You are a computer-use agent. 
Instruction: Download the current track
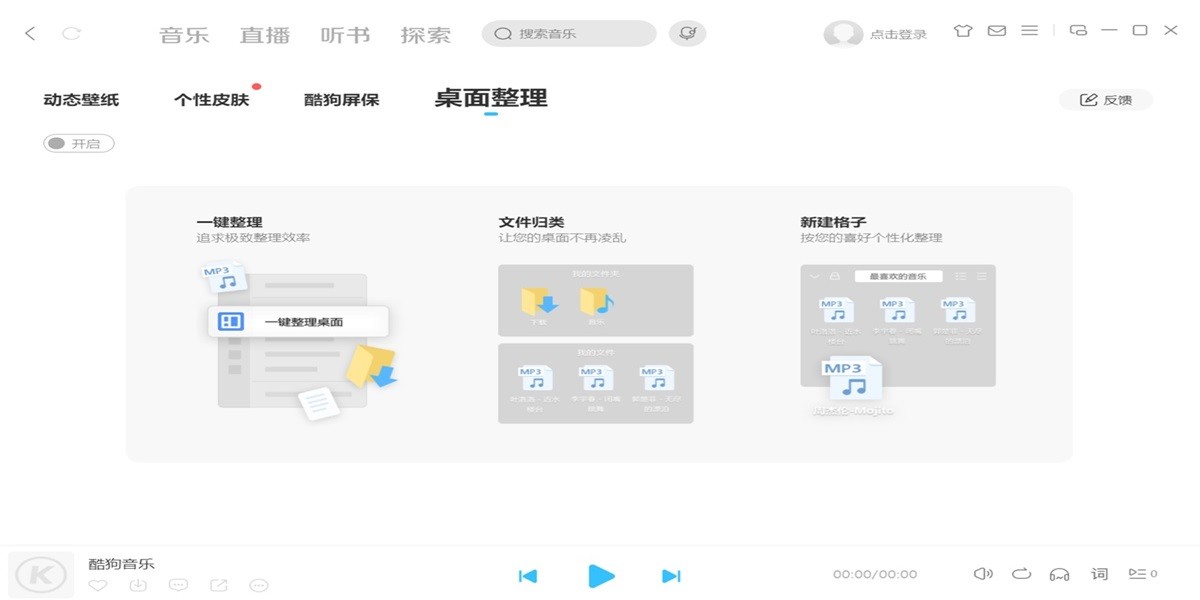pyautogui.click(x=137, y=585)
